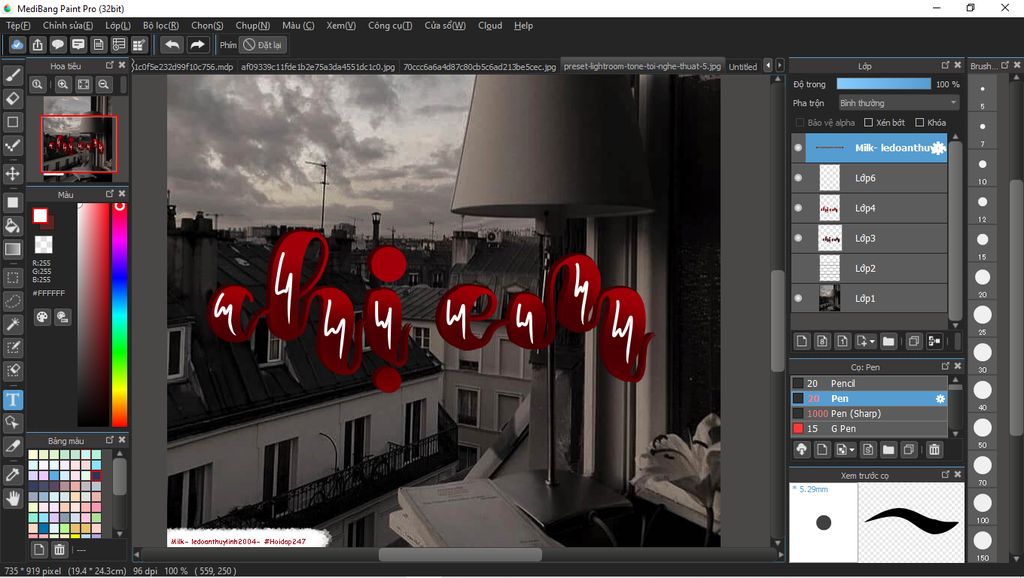The image size is (1024, 578).
Task: Select the Lasso tool
Action: 12,301
